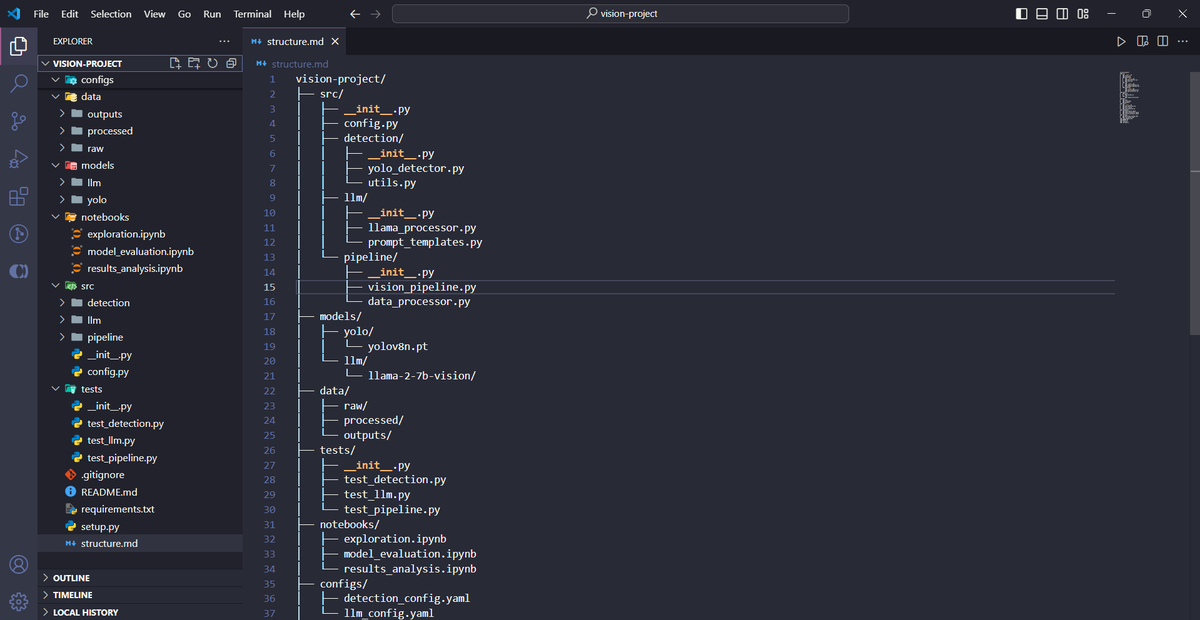This screenshot has height=620, width=1200.
Task: Open the Accounts icon in activity bar
Action: [18, 565]
